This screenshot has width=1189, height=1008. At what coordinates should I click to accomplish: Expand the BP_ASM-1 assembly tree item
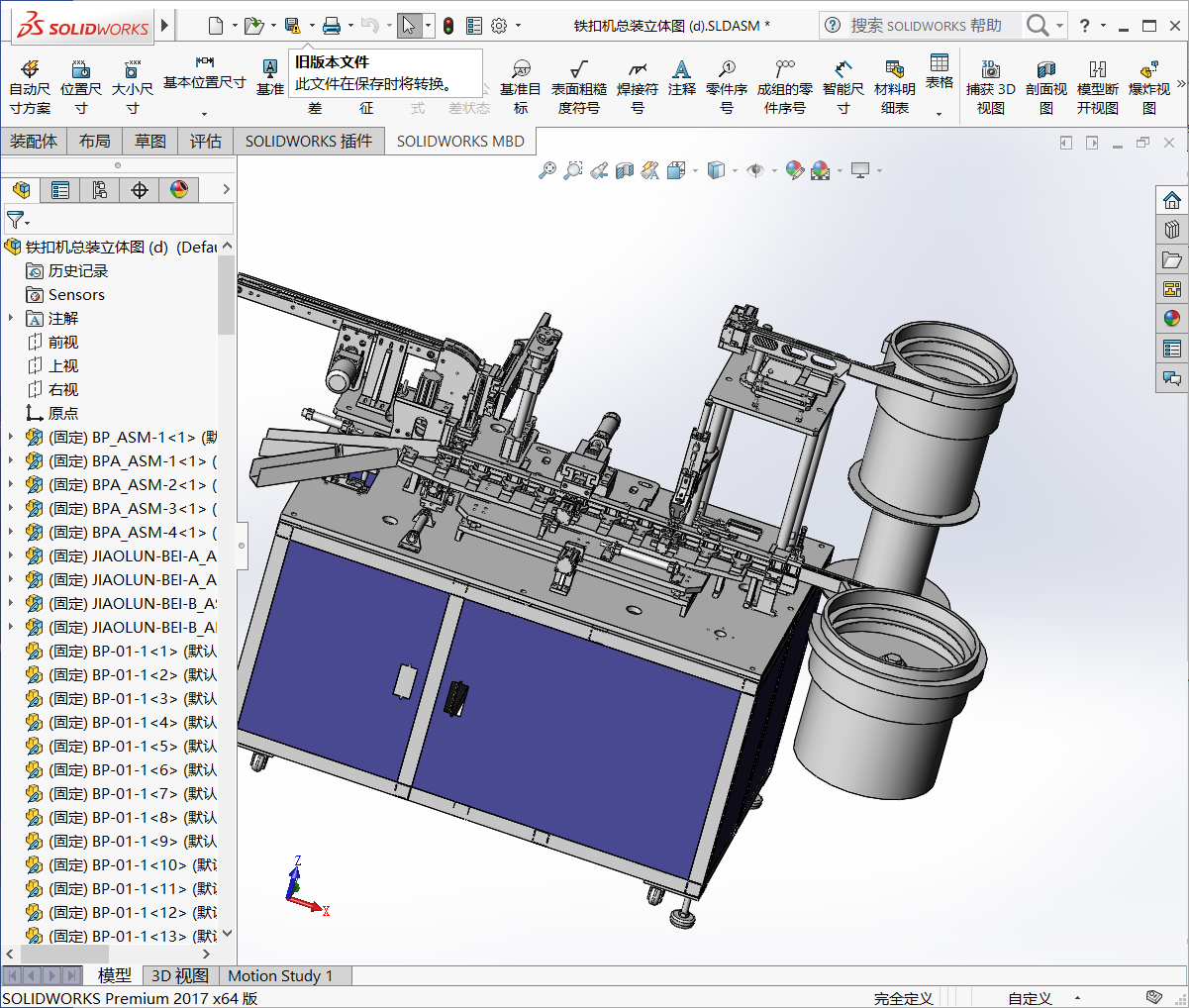9,437
